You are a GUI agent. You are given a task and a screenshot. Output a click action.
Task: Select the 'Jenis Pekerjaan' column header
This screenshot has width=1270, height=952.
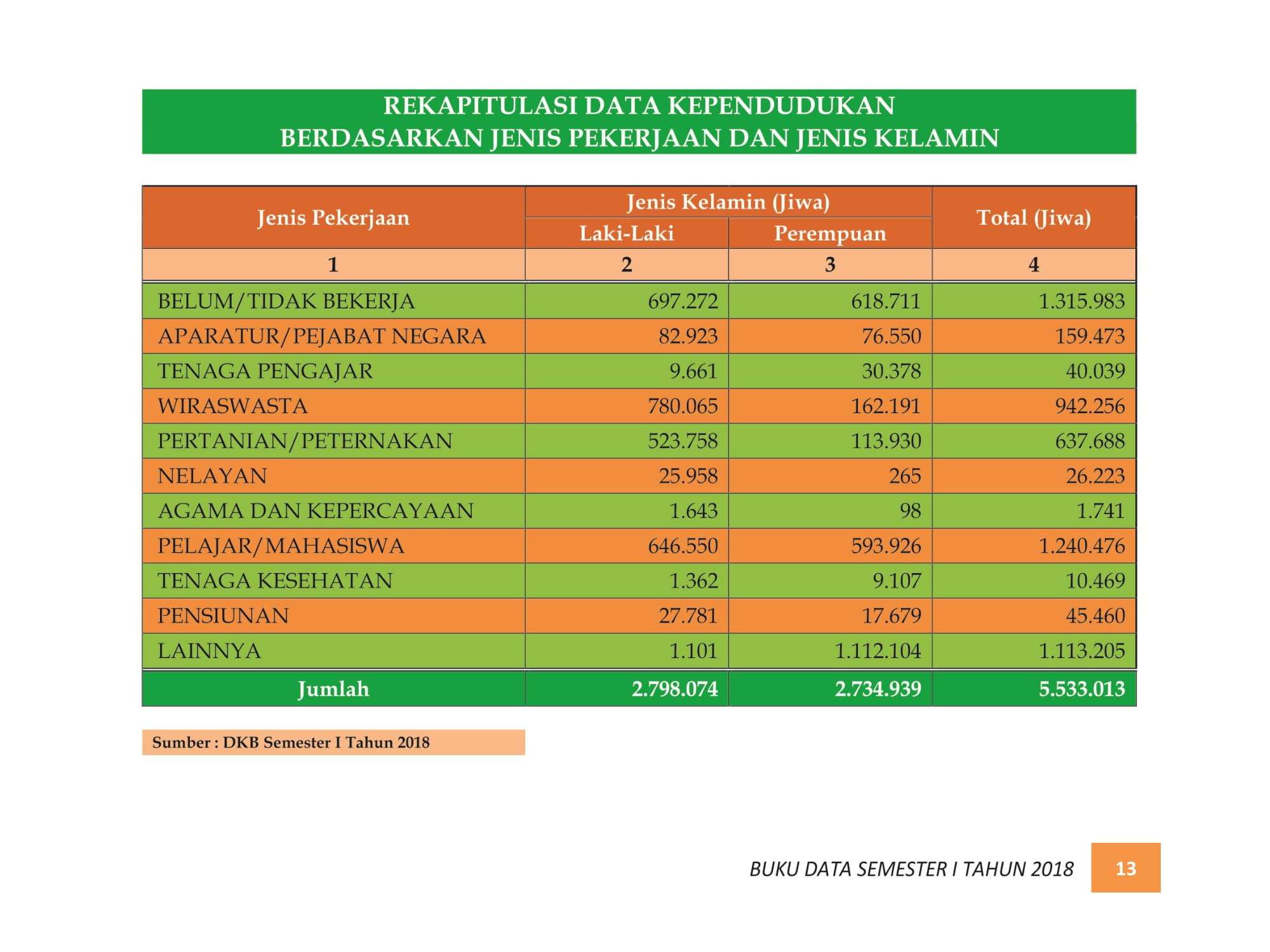pos(333,218)
